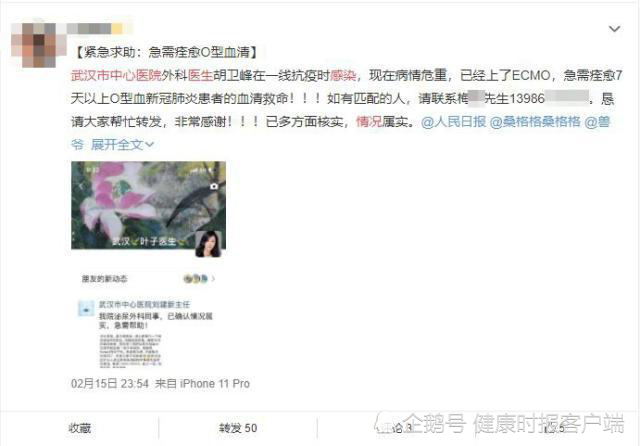
Task: Open the post options chevron menu
Action: (614, 29)
